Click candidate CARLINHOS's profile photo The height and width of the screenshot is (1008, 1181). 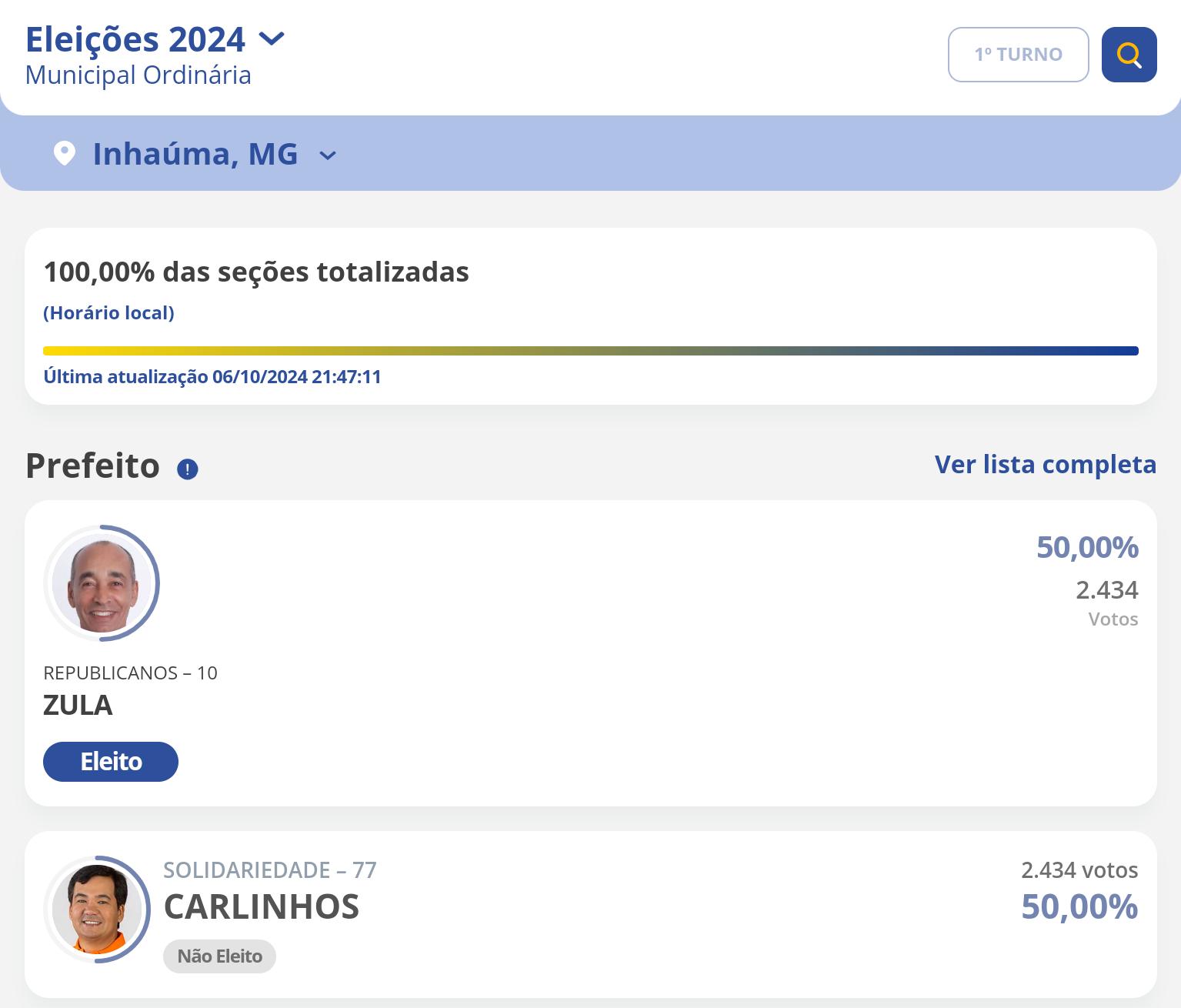98,909
